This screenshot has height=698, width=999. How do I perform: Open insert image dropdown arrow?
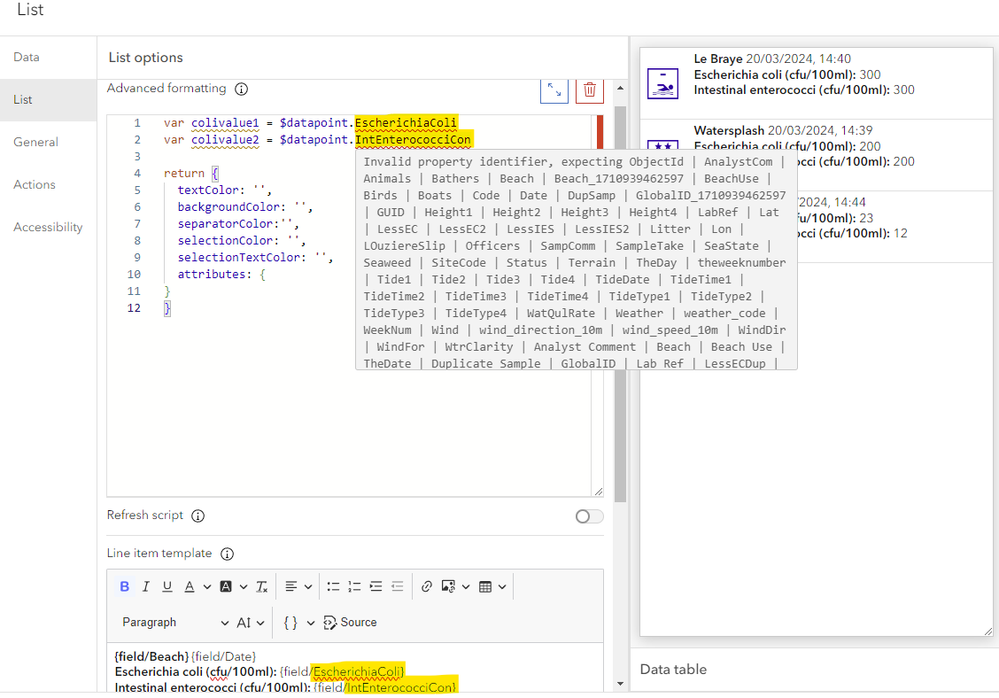466,587
